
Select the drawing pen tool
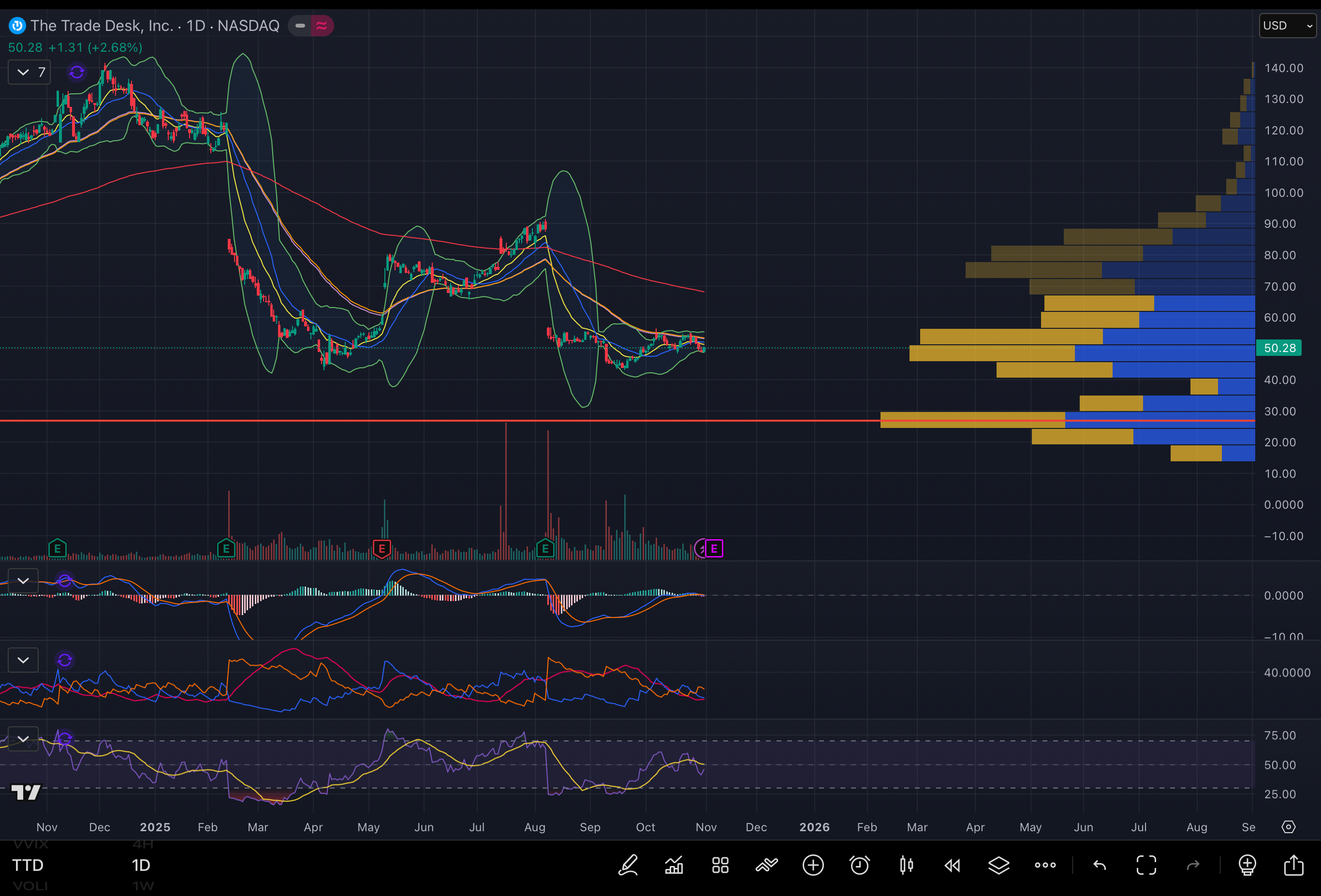pyautogui.click(x=628, y=866)
